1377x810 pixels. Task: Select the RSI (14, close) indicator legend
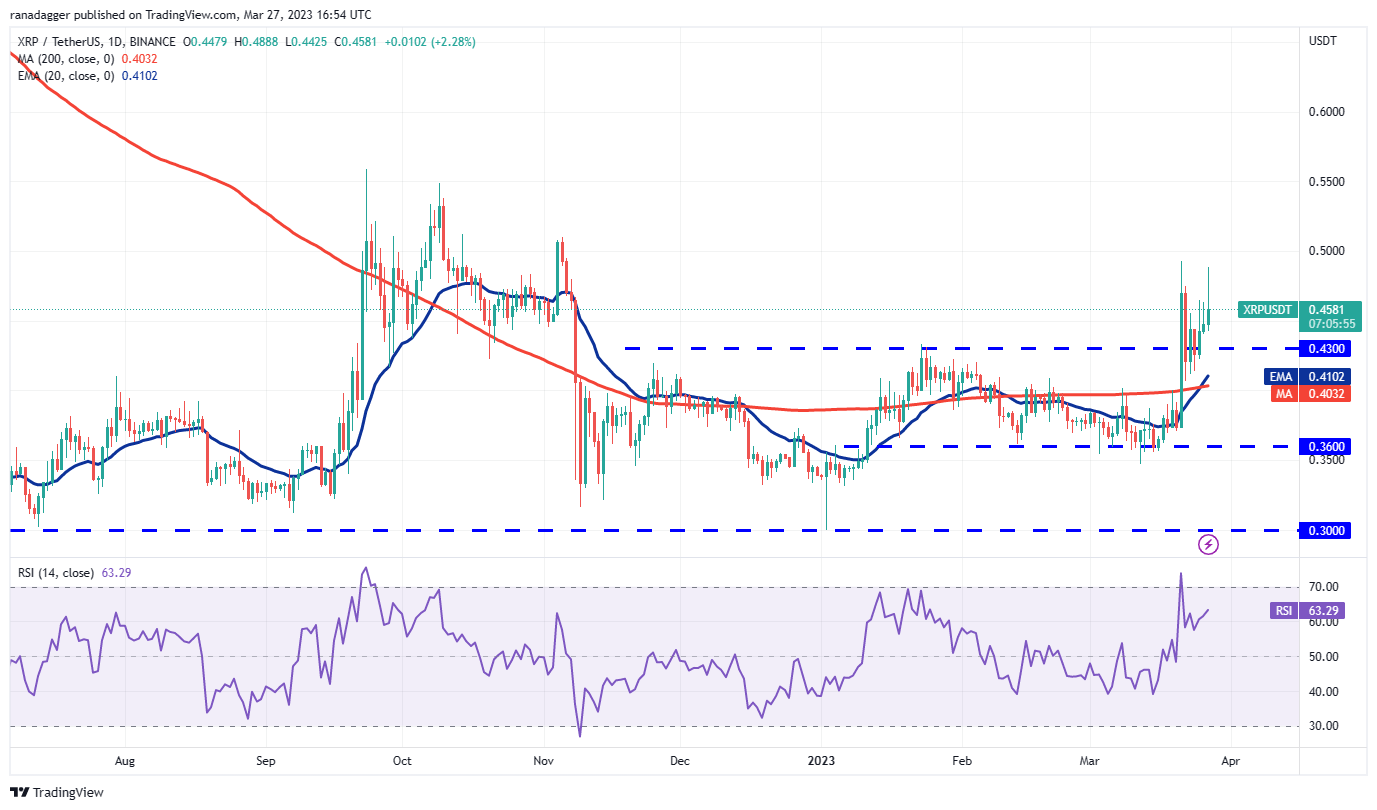point(56,573)
